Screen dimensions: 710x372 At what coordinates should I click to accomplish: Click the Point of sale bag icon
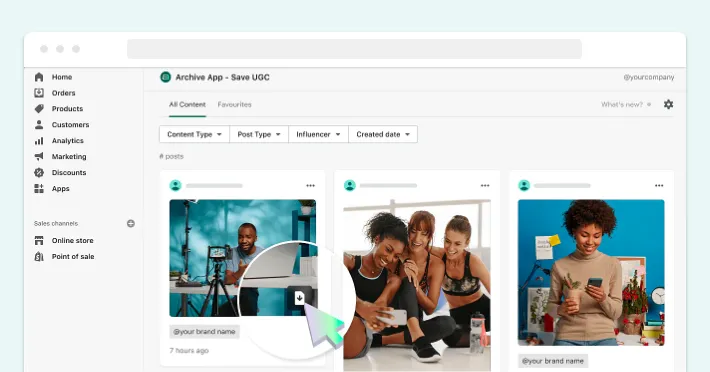click(x=39, y=257)
